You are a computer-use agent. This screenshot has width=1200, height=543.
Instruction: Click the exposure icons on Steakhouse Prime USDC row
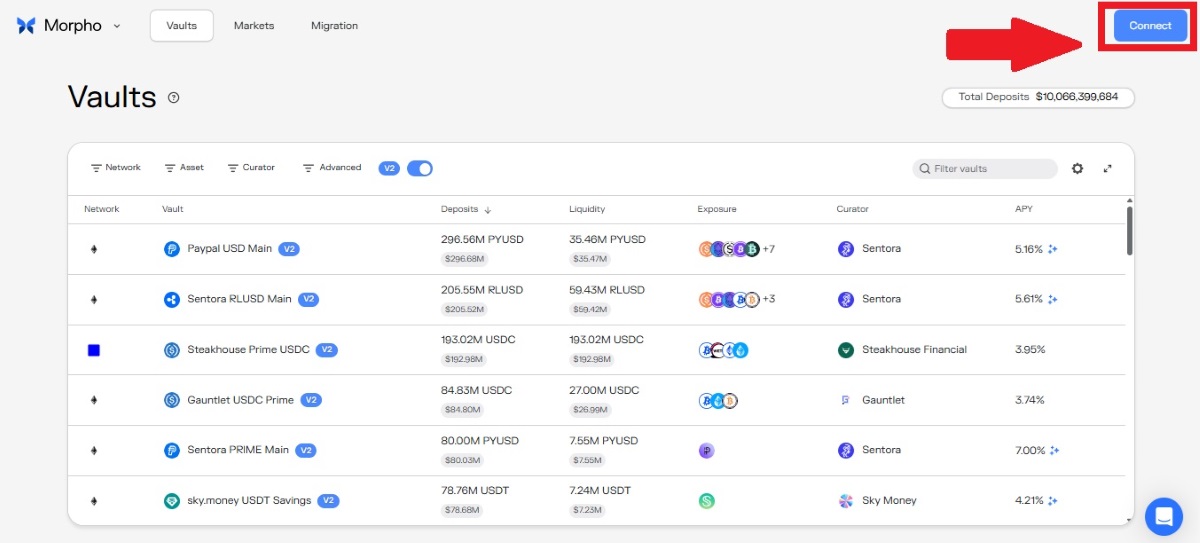723,350
